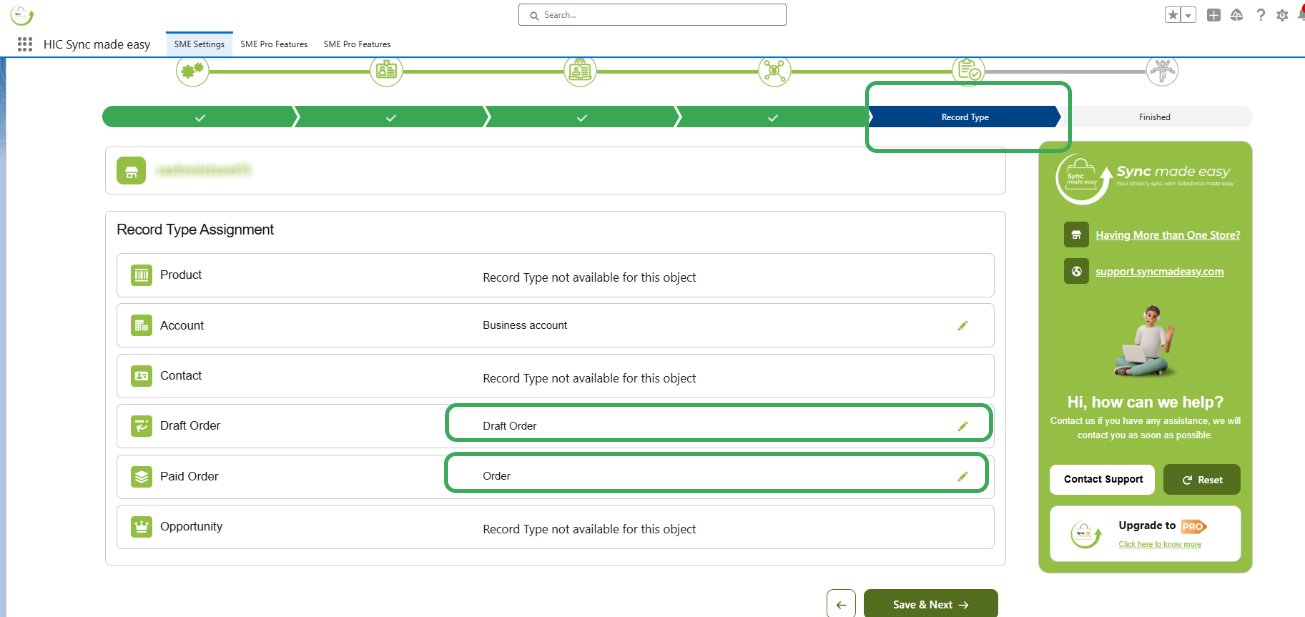Click the ID badge step icon
The height and width of the screenshot is (617, 1305).
[387, 71]
